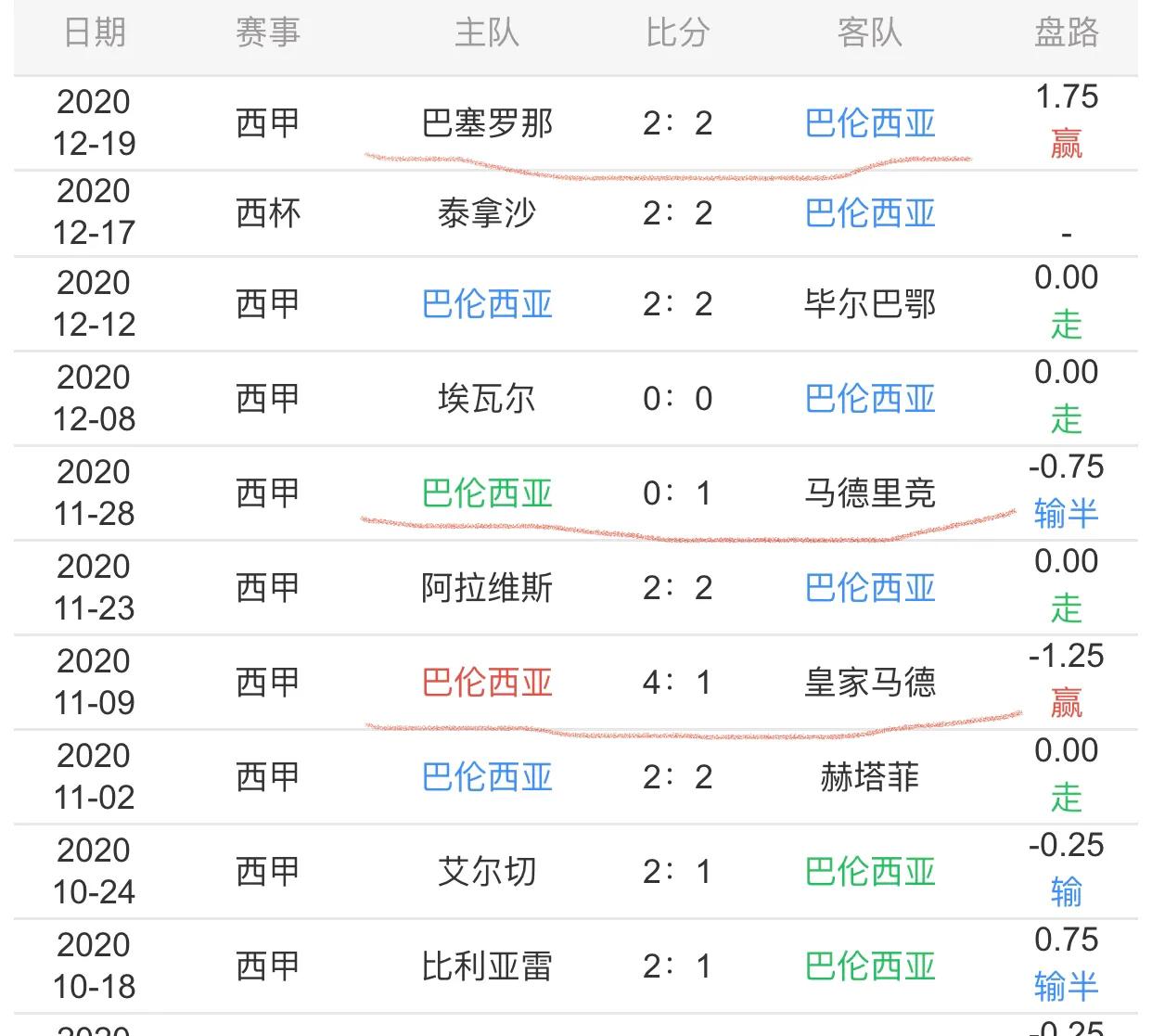Select the 泰拿沙 team name
The image size is (1152, 1036).
[486, 213]
